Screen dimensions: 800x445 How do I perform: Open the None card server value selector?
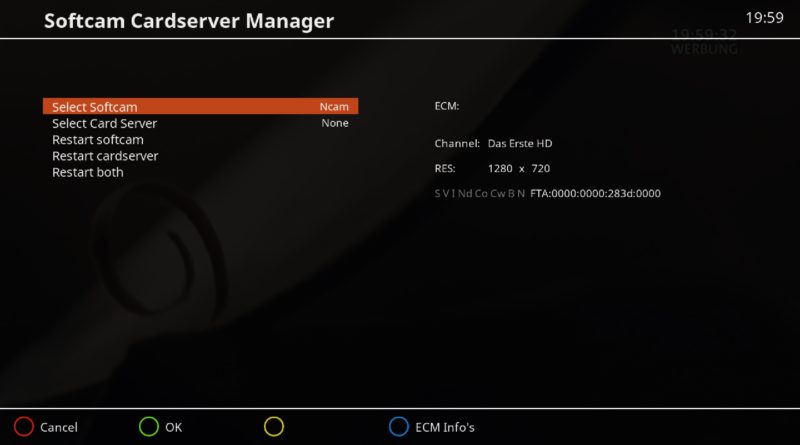335,123
